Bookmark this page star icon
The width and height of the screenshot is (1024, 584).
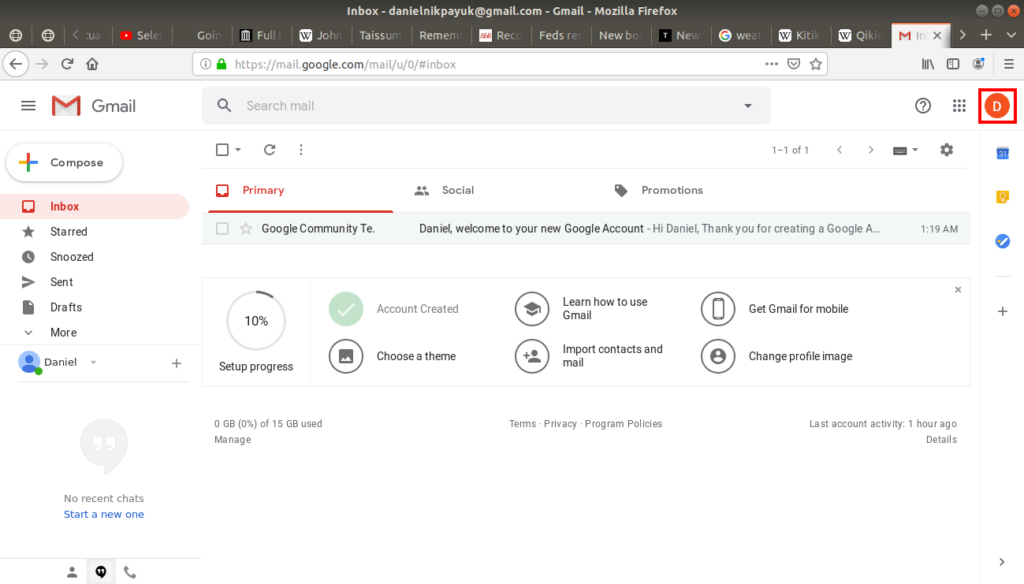click(816, 64)
